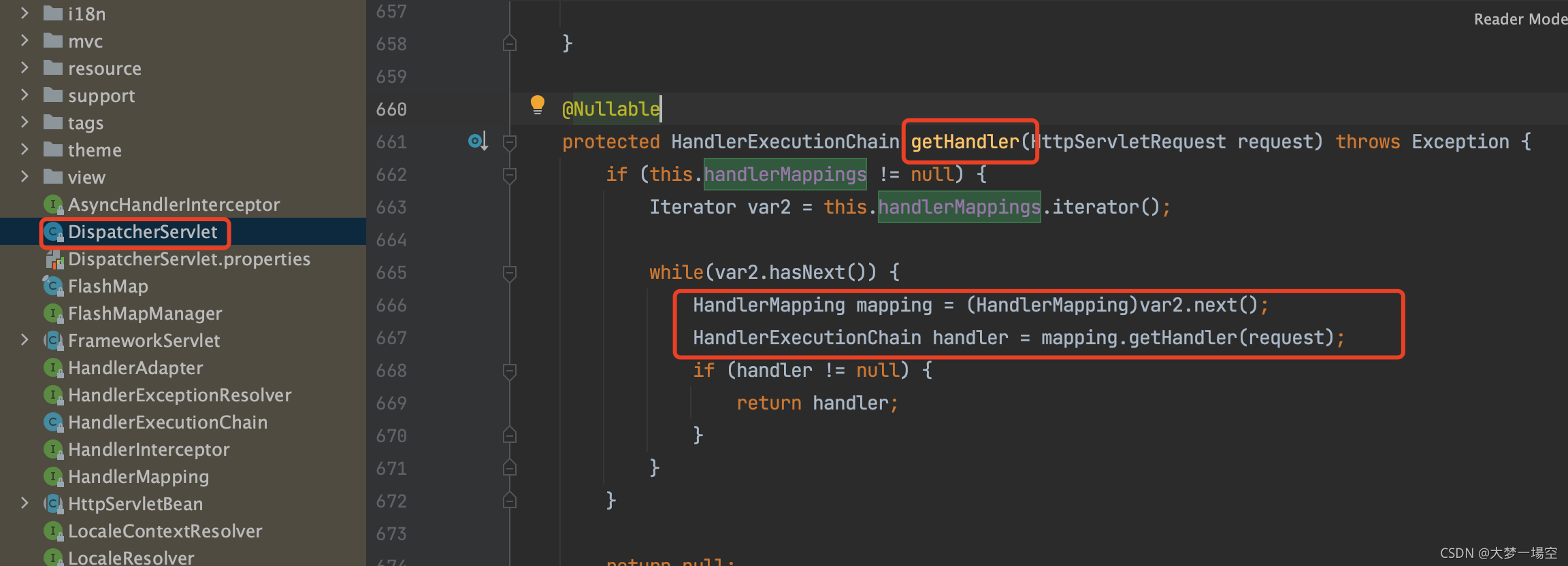Click the HandlerAdapter interface icon
The height and width of the screenshot is (566, 1568).
[x=53, y=367]
